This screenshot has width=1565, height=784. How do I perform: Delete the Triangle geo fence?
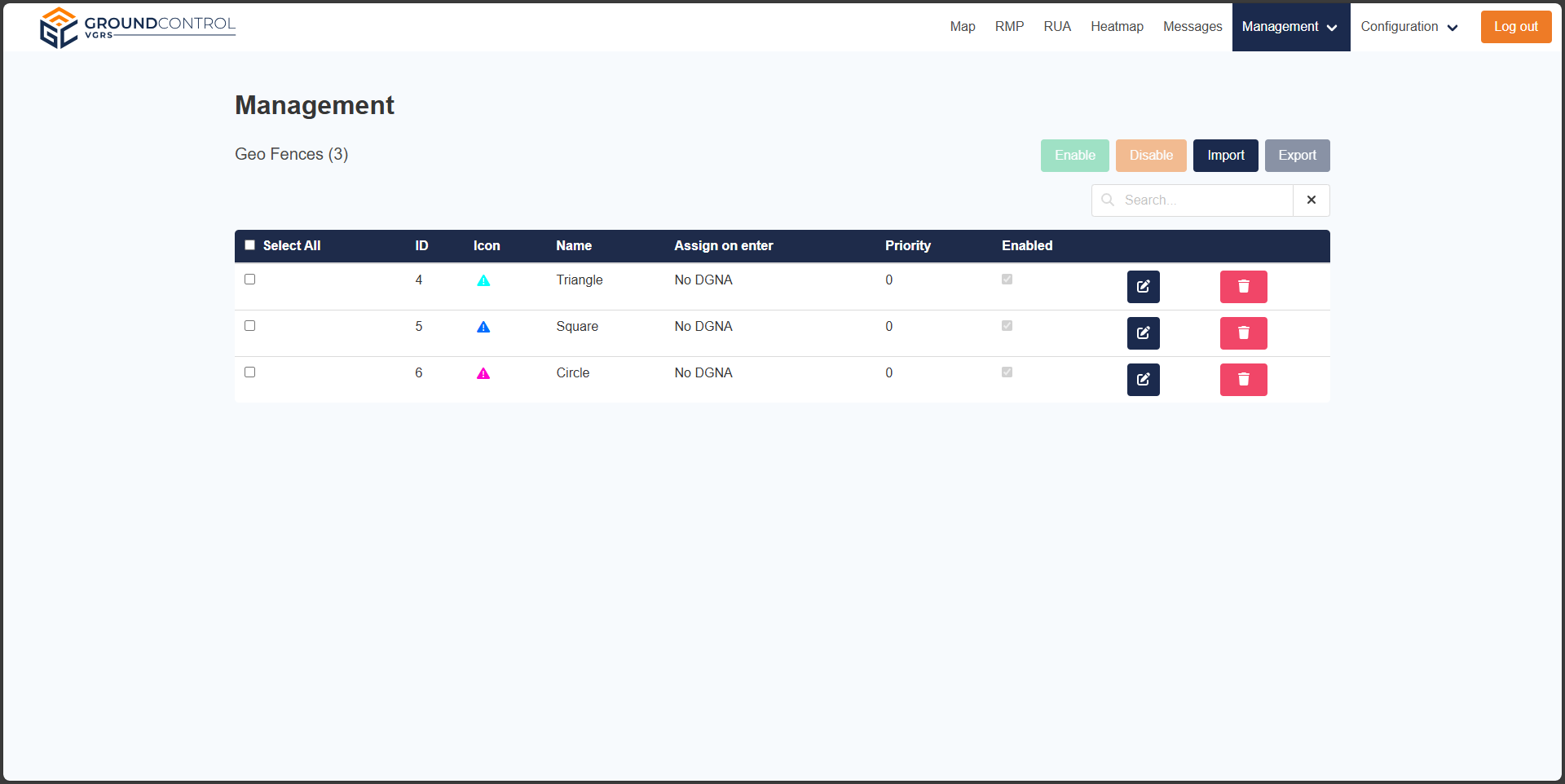tap(1243, 287)
